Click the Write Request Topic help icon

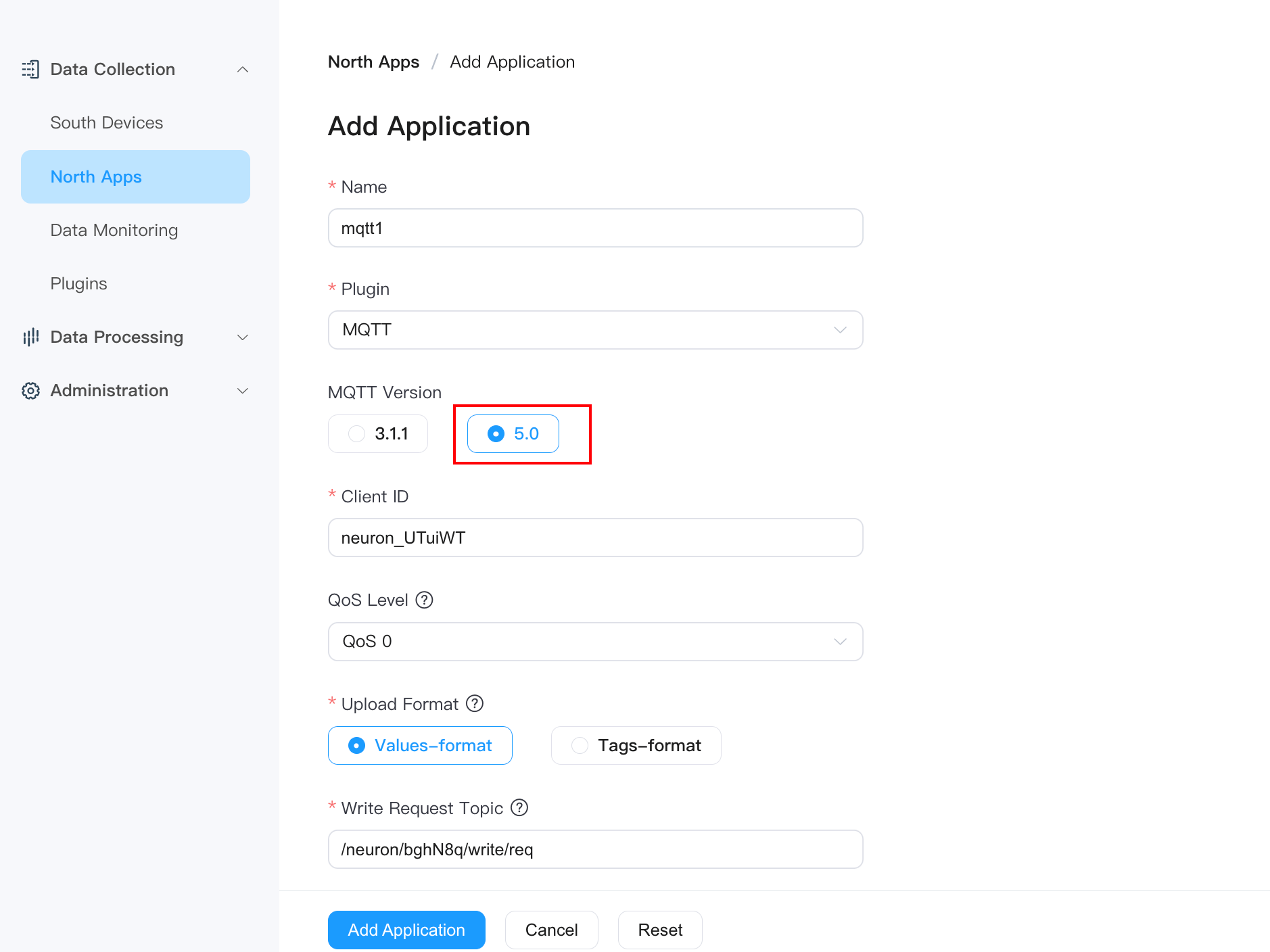pos(519,807)
